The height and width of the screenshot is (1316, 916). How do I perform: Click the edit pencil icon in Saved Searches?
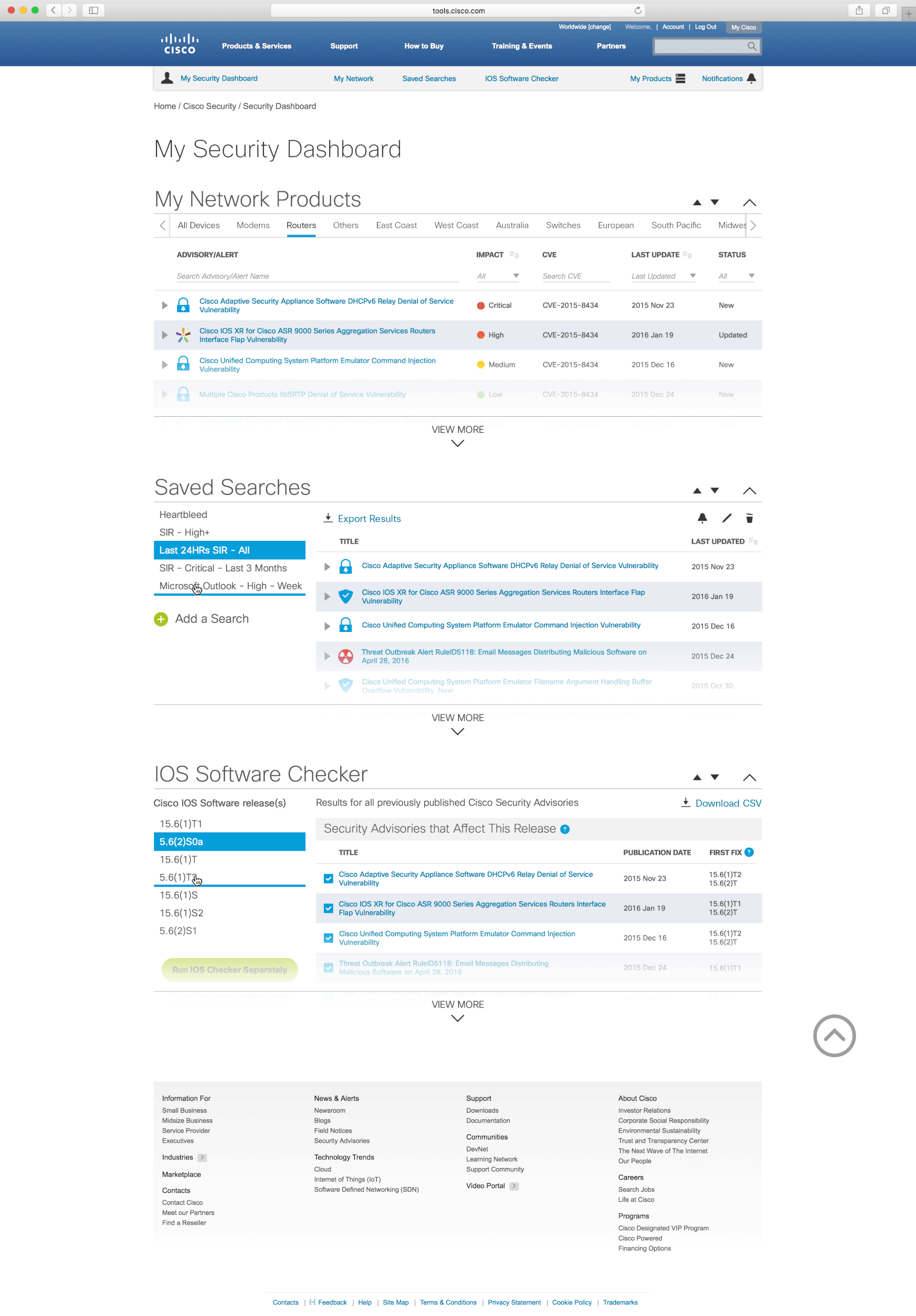[727, 518]
